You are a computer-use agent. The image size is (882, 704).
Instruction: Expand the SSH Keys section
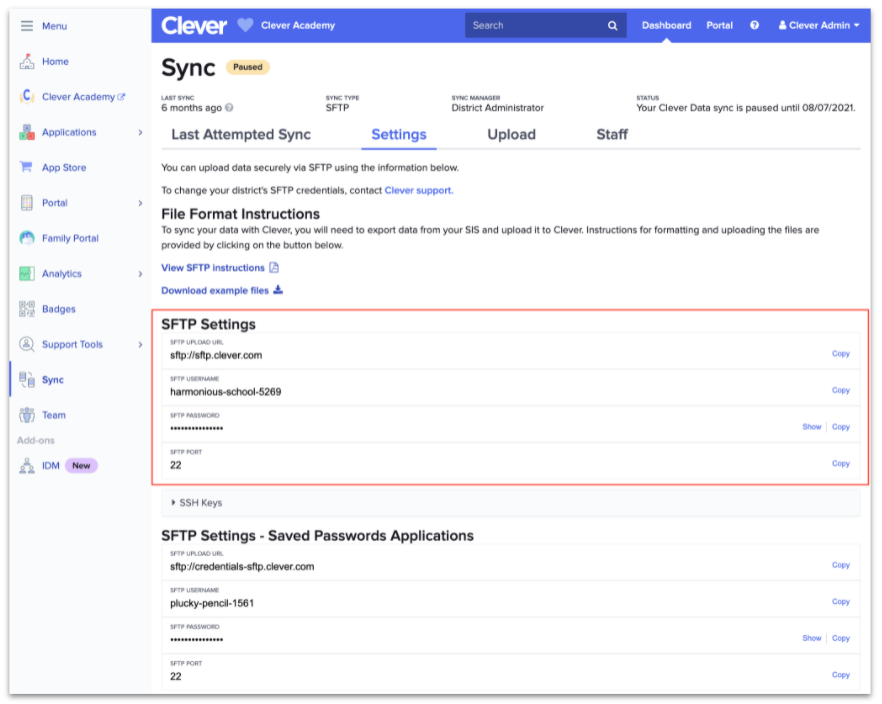click(200, 502)
